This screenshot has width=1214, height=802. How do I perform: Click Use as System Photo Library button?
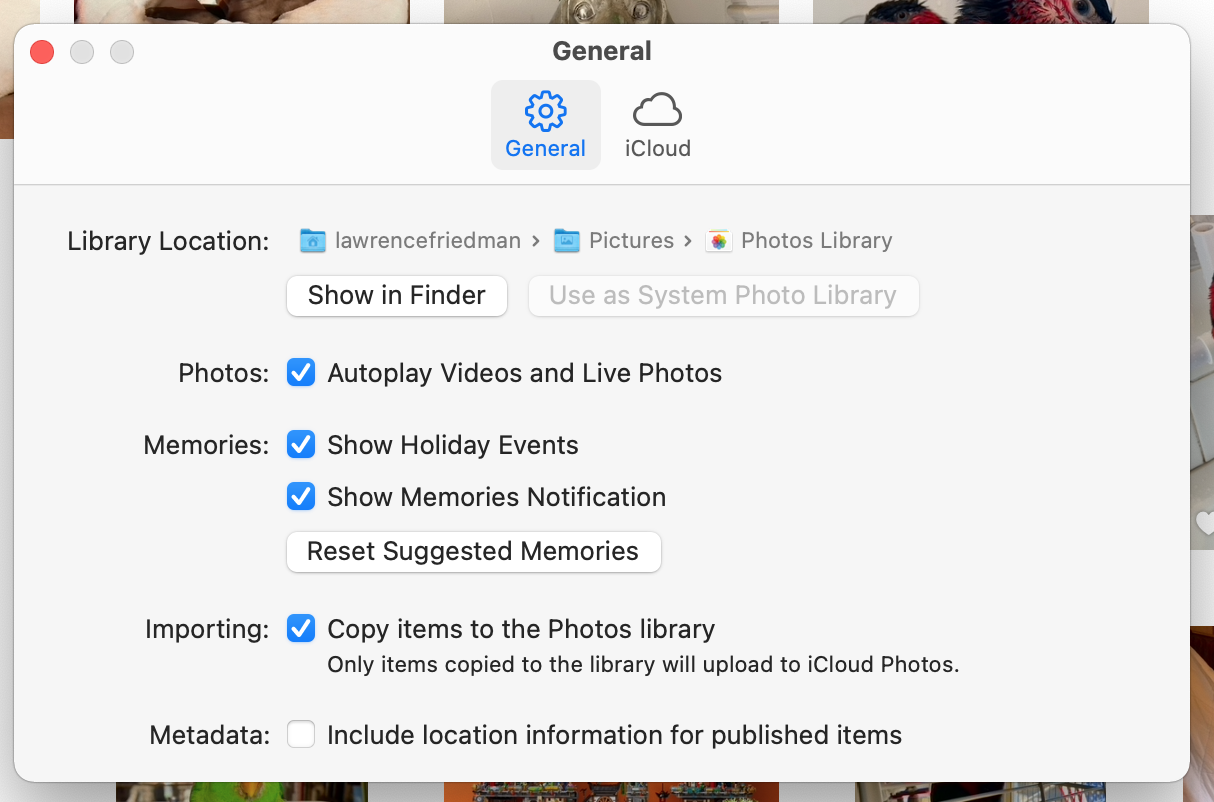click(722, 295)
